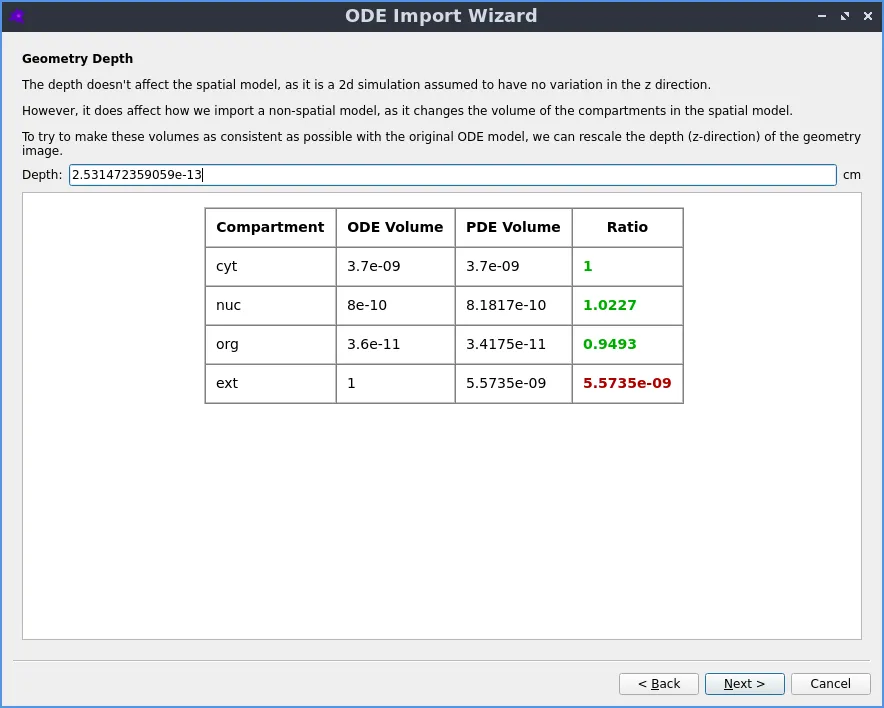Click the ext PDE volume 5.5735e-09
Viewport: 884px width, 708px height.
(513, 383)
